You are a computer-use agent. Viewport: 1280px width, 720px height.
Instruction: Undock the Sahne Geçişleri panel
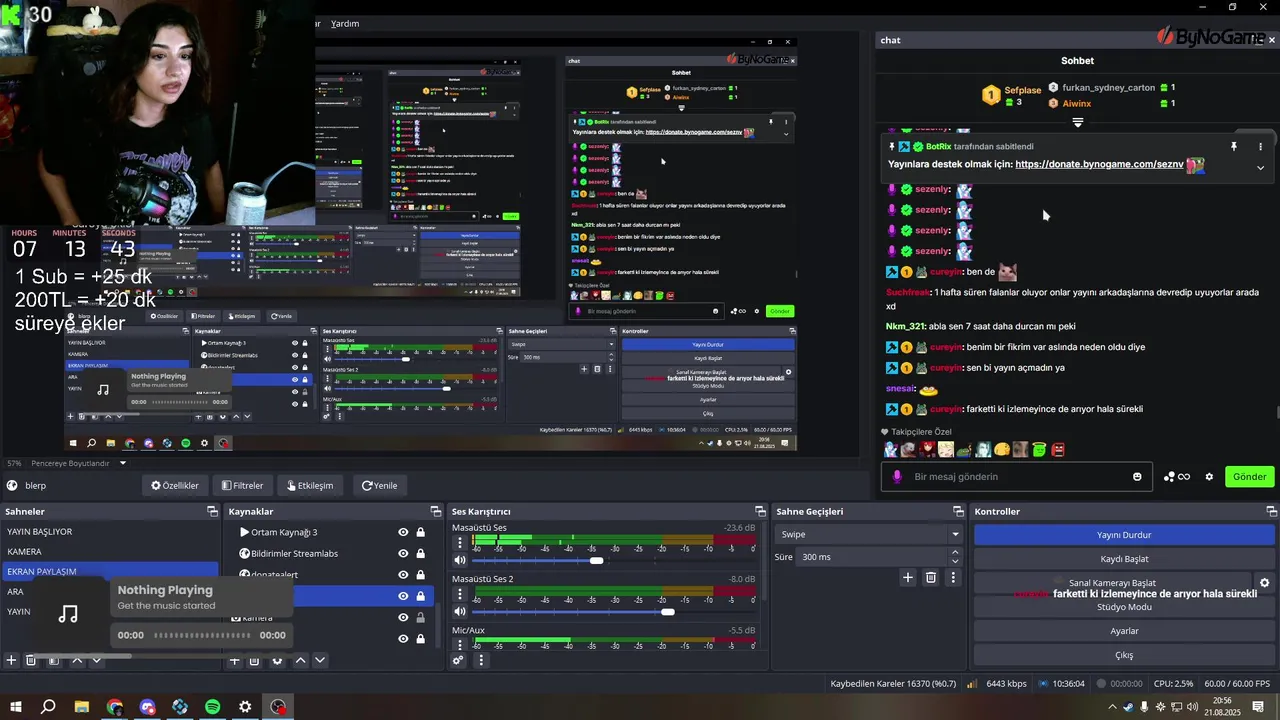click(958, 511)
